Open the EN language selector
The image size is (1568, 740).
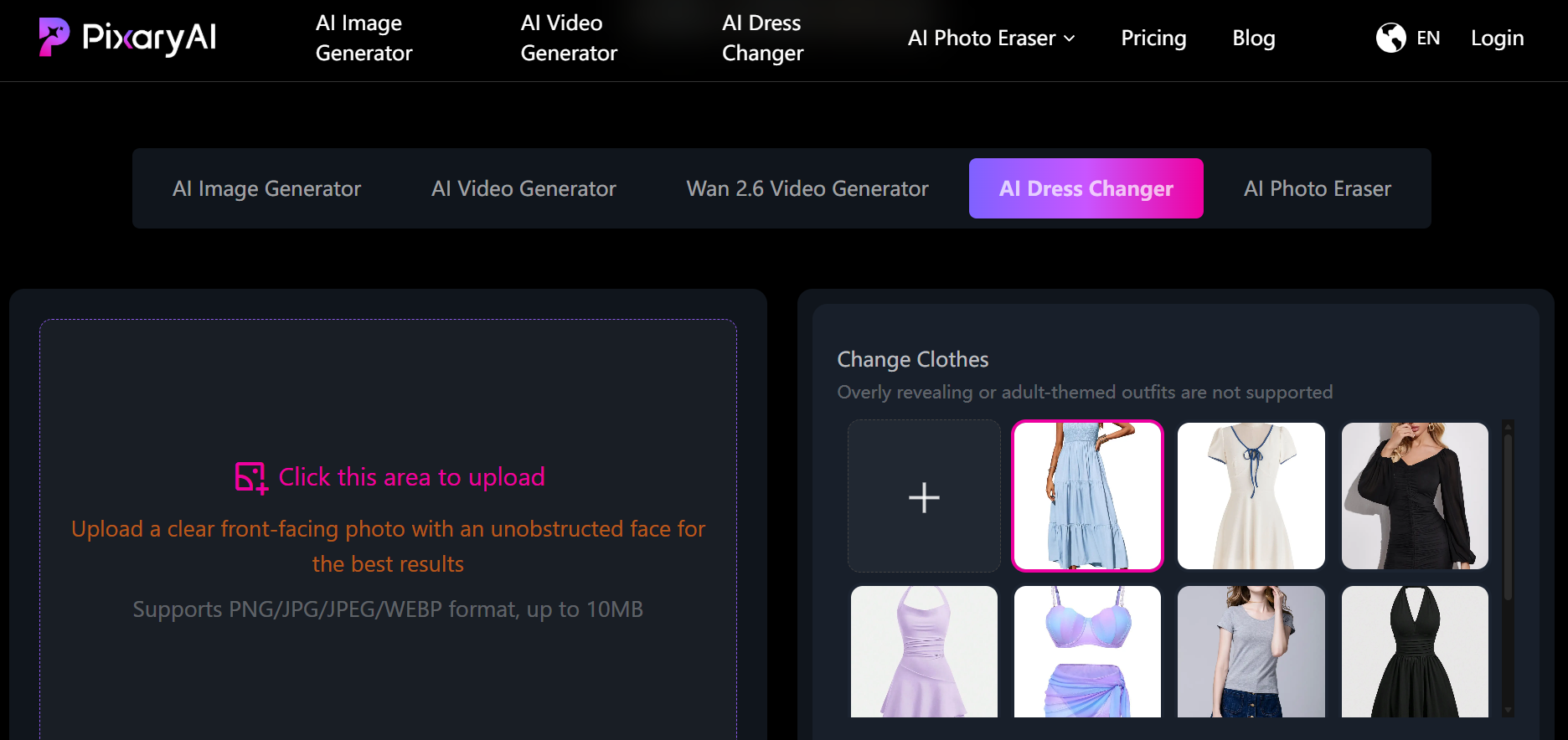pyautogui.click(x=1428, y=39)
